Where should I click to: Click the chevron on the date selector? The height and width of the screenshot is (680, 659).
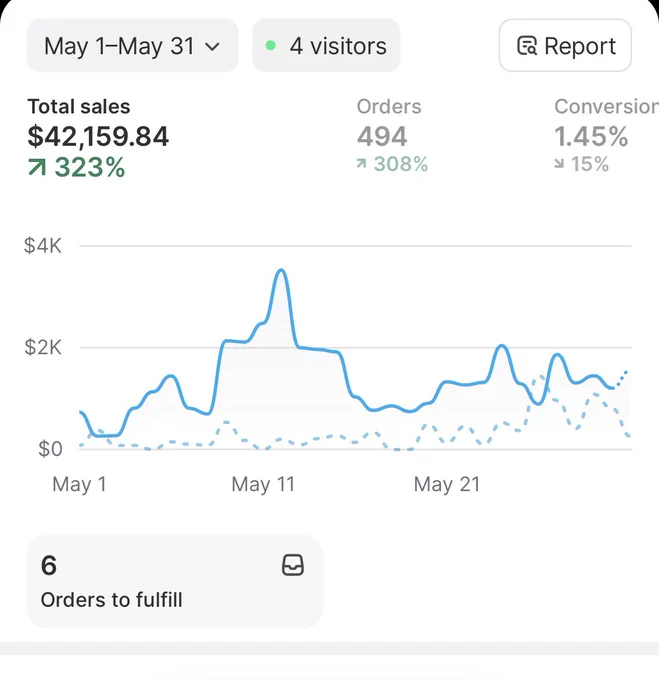coord(212,46)
